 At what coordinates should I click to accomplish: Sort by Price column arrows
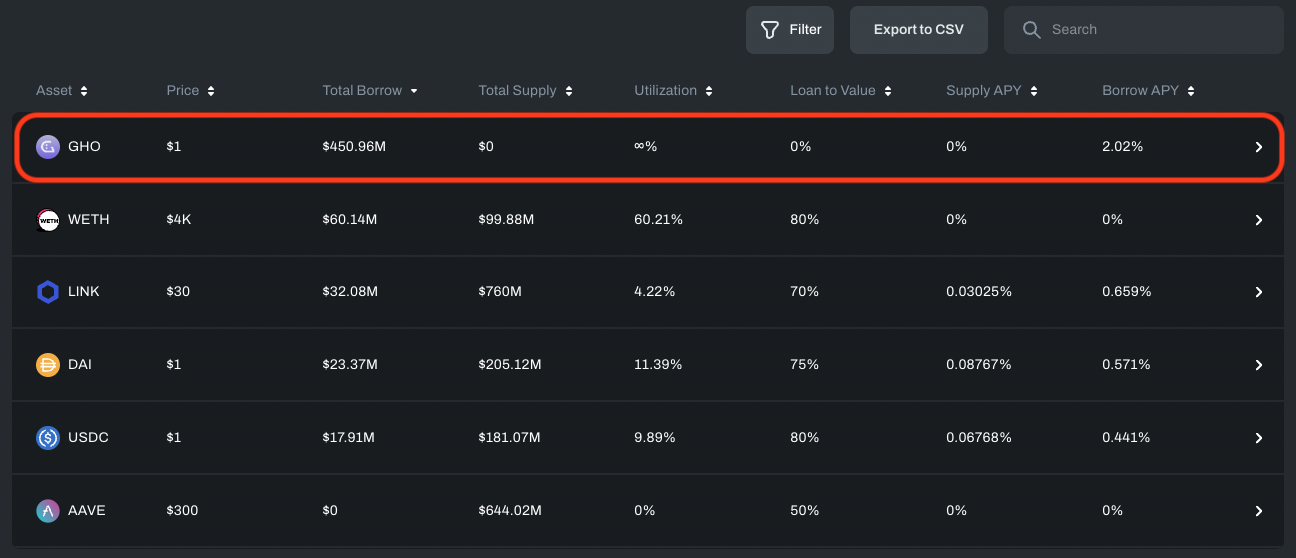211,91
